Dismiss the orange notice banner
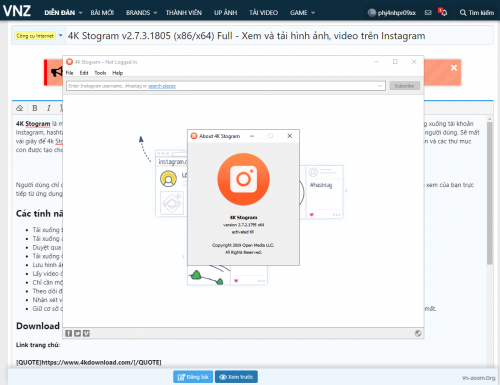The image size is (500, 385). (454, 68)
